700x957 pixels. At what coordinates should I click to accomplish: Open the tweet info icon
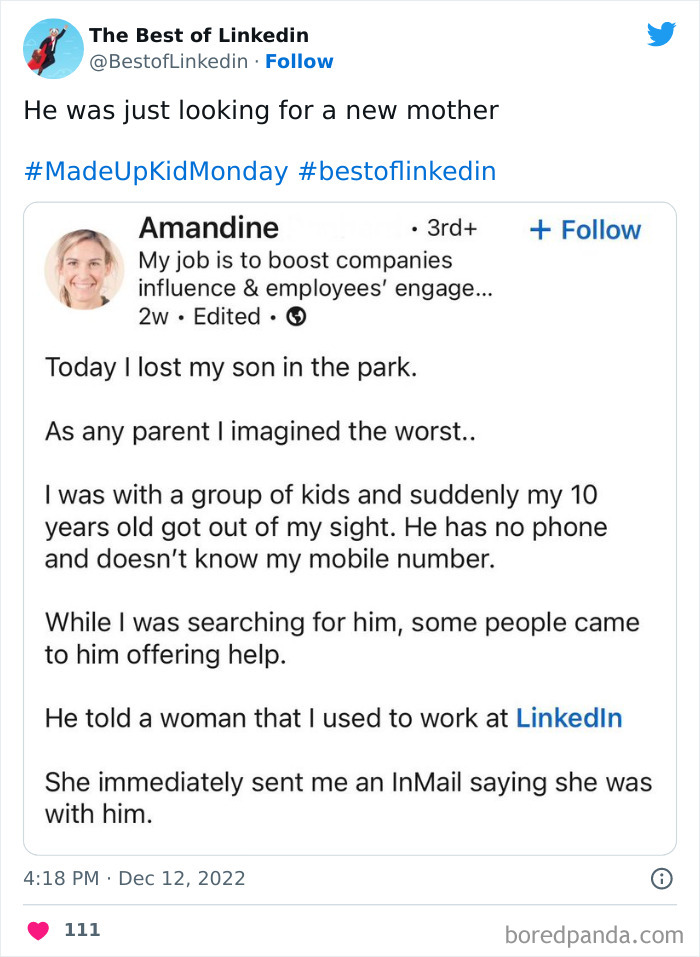point(661,877)
